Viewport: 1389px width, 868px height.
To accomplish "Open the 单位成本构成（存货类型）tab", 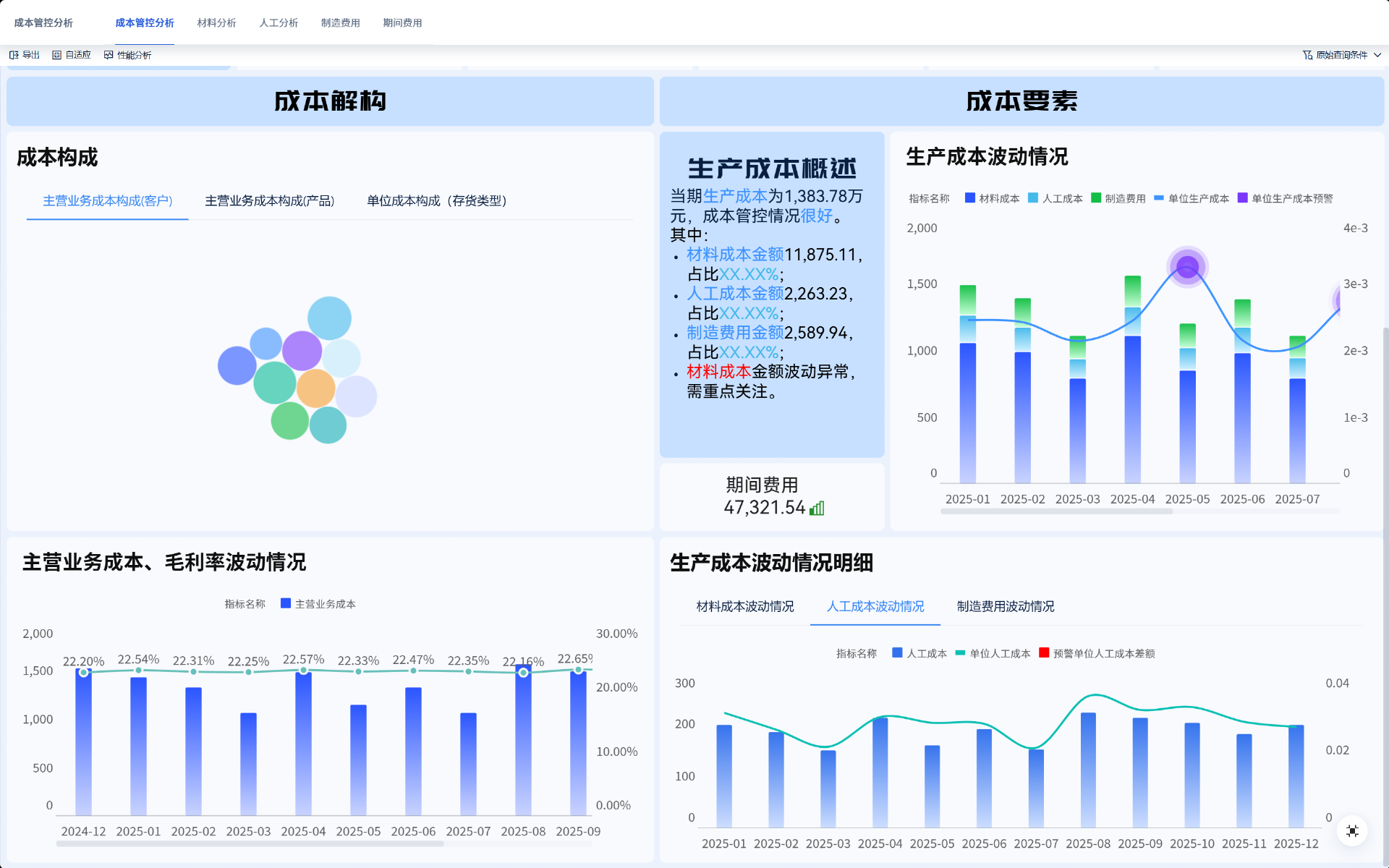I will click(x=436, y=200).
